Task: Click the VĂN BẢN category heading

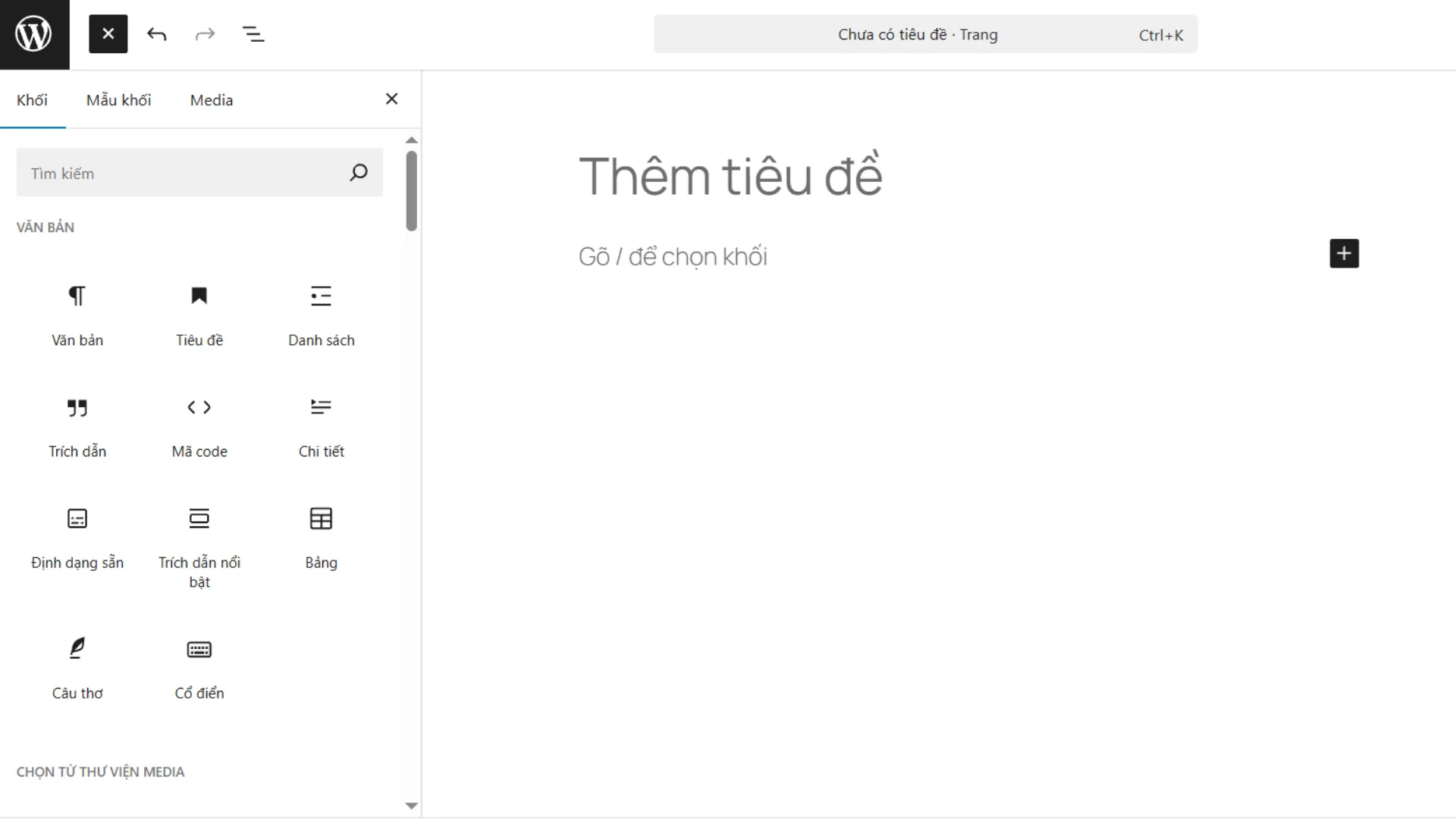Action: pos(45,227)
